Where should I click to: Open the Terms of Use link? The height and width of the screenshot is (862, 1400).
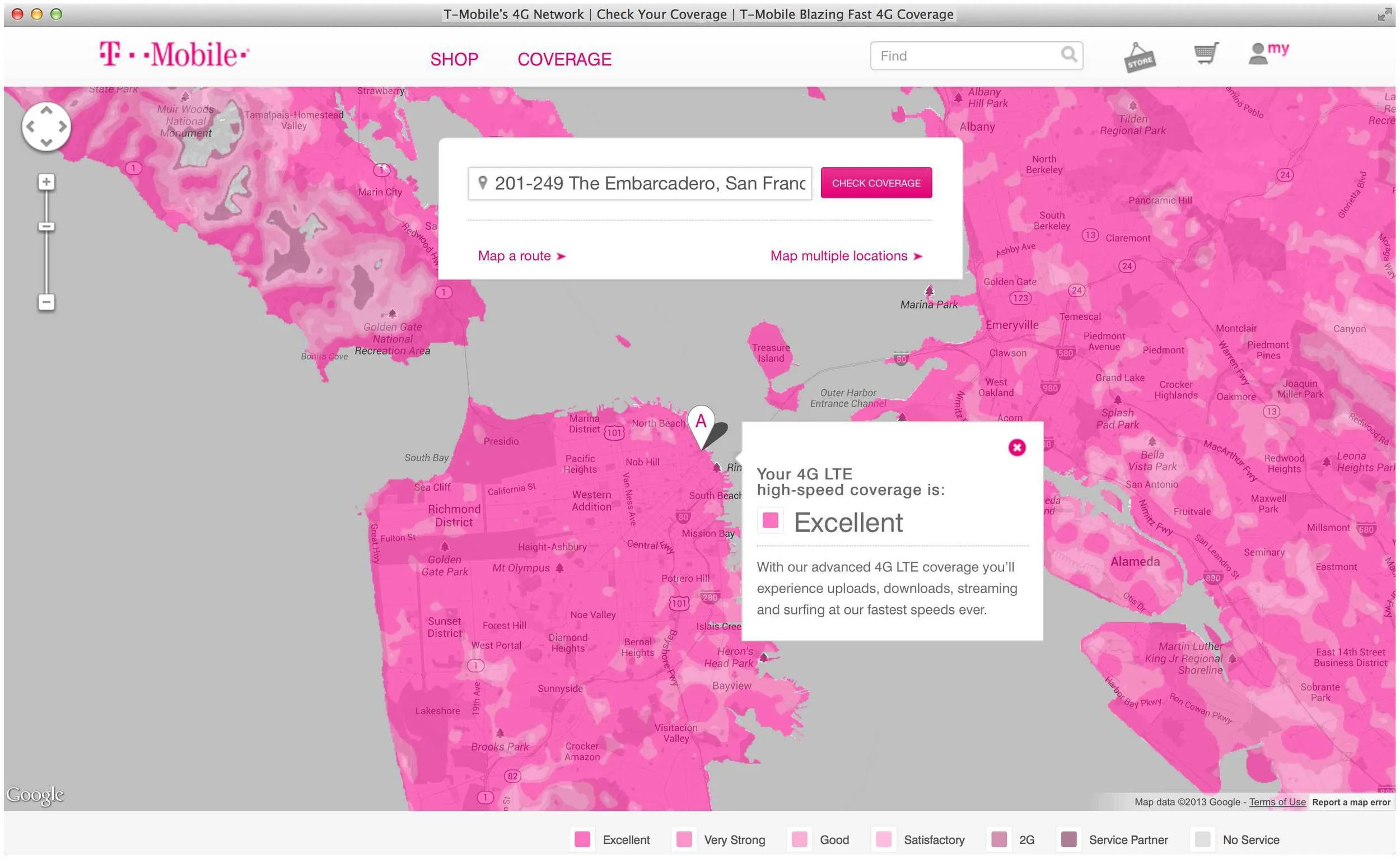[x=1277, y=802]
